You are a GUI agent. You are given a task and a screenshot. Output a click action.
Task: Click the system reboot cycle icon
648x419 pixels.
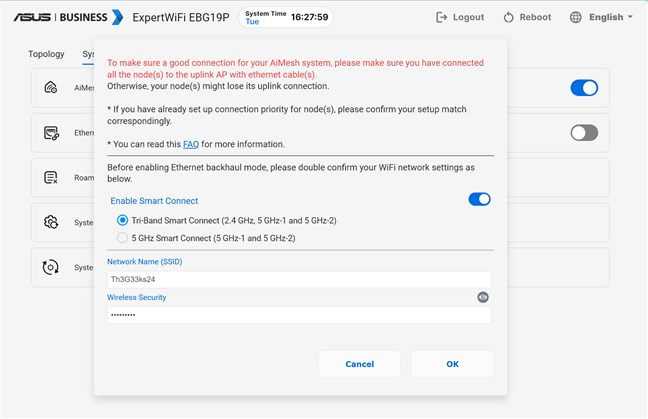(51, 267)
